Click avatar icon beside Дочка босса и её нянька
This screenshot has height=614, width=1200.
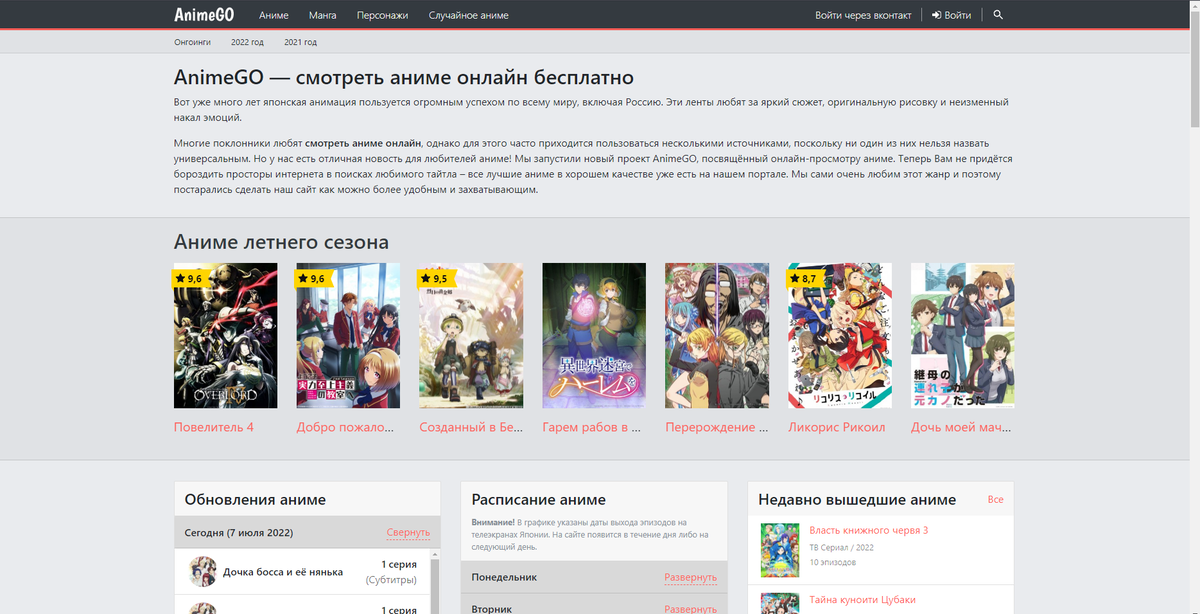203,571
